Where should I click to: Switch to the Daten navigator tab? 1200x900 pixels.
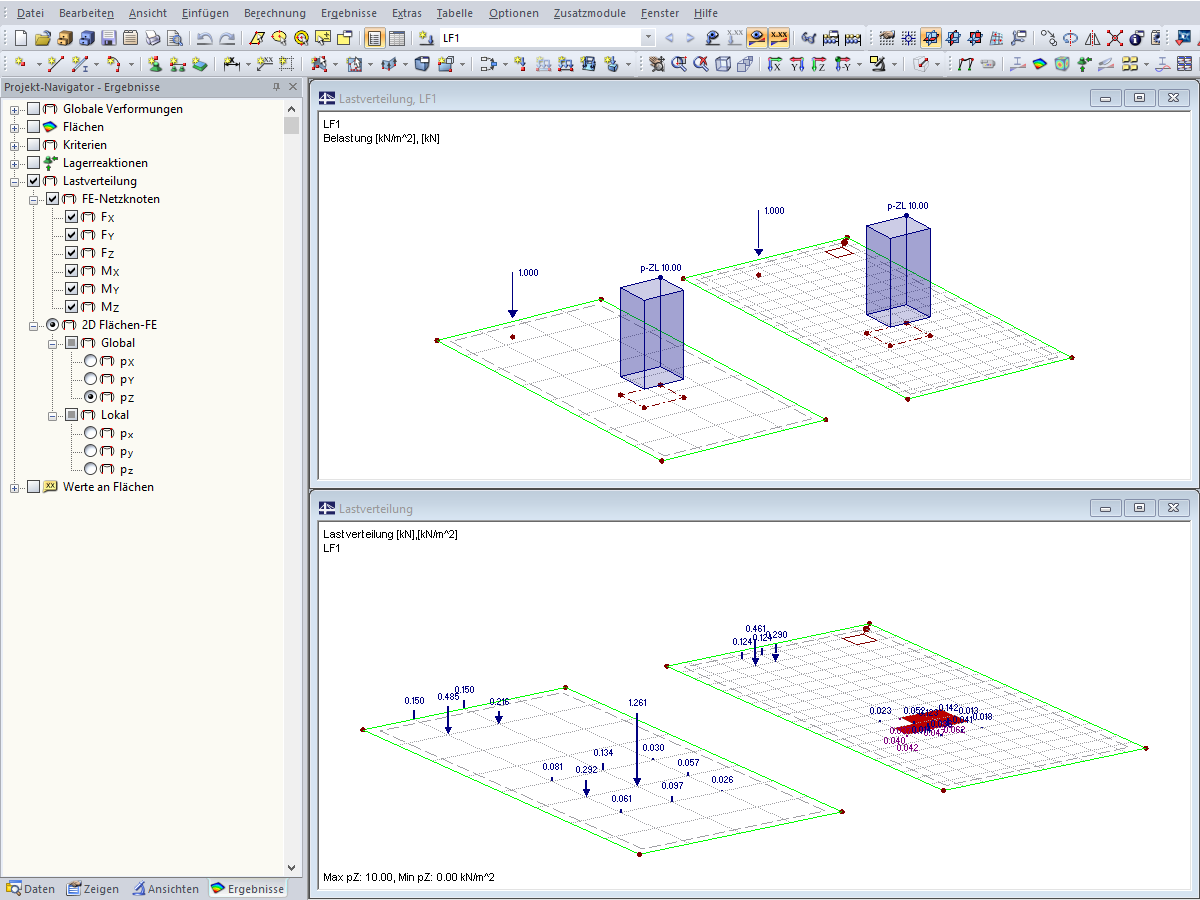coord(31,888)
